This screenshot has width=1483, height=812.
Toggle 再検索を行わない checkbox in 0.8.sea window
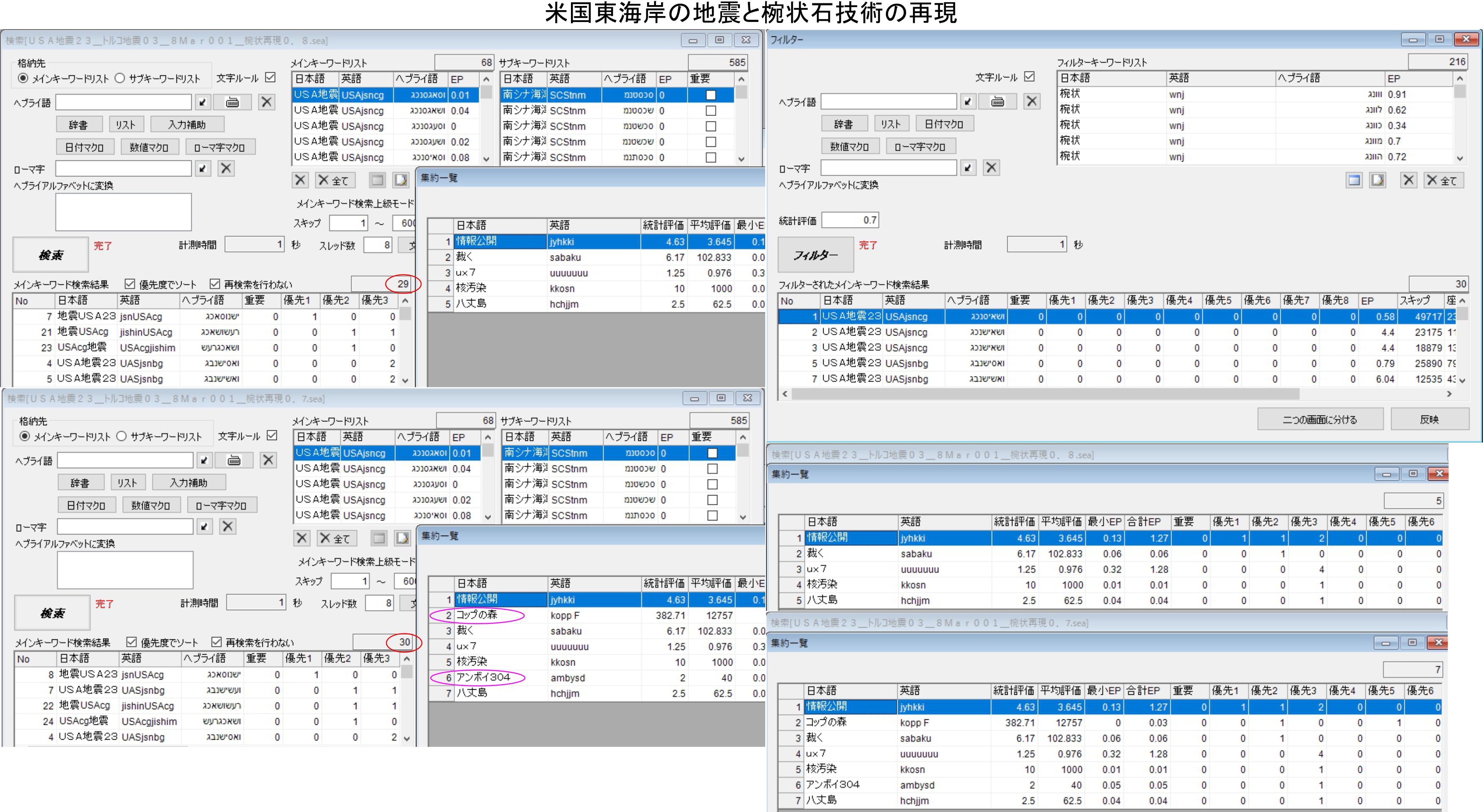[215, 284]
